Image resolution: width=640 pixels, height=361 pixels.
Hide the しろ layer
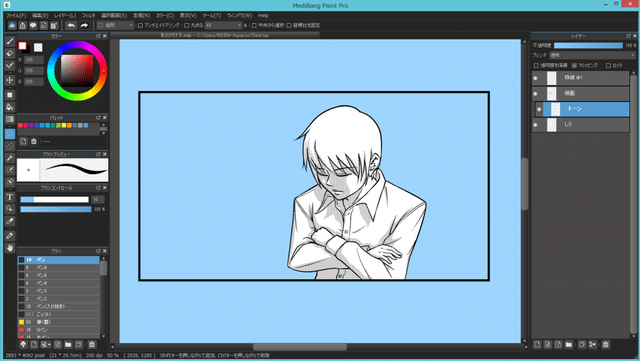(x=536, y=125)
